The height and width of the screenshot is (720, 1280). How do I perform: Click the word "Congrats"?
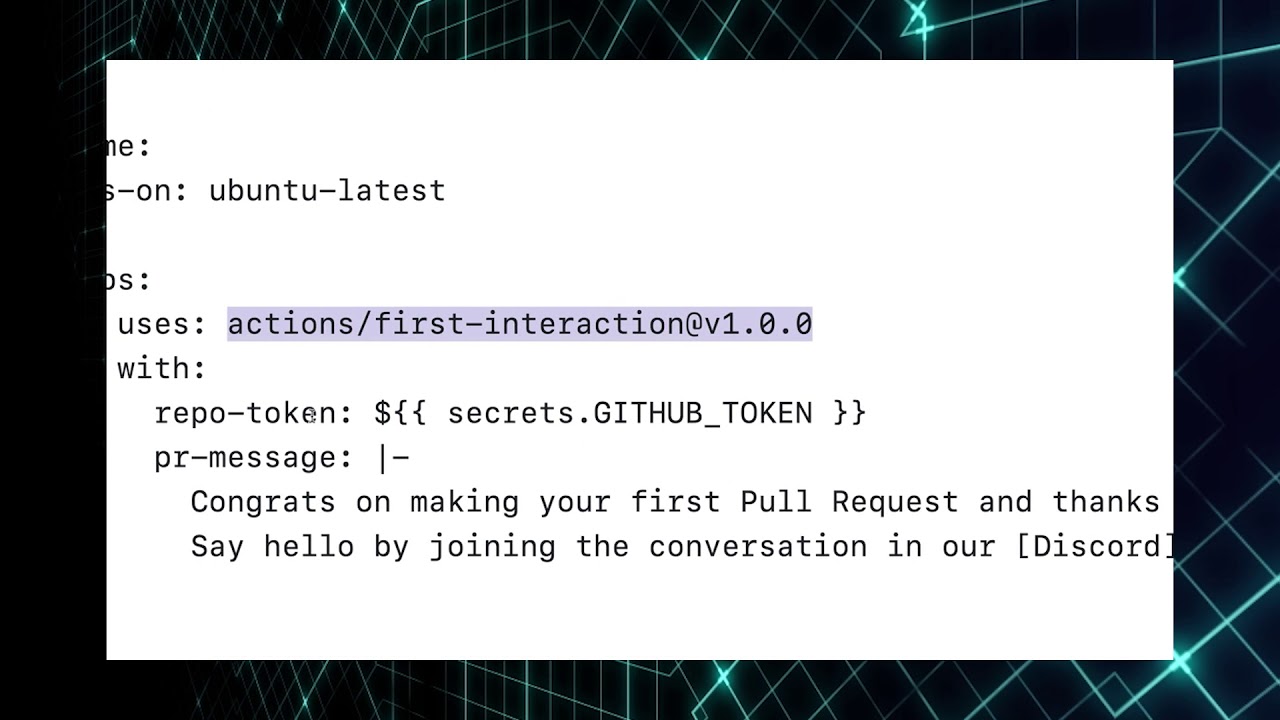coord(263,502)
